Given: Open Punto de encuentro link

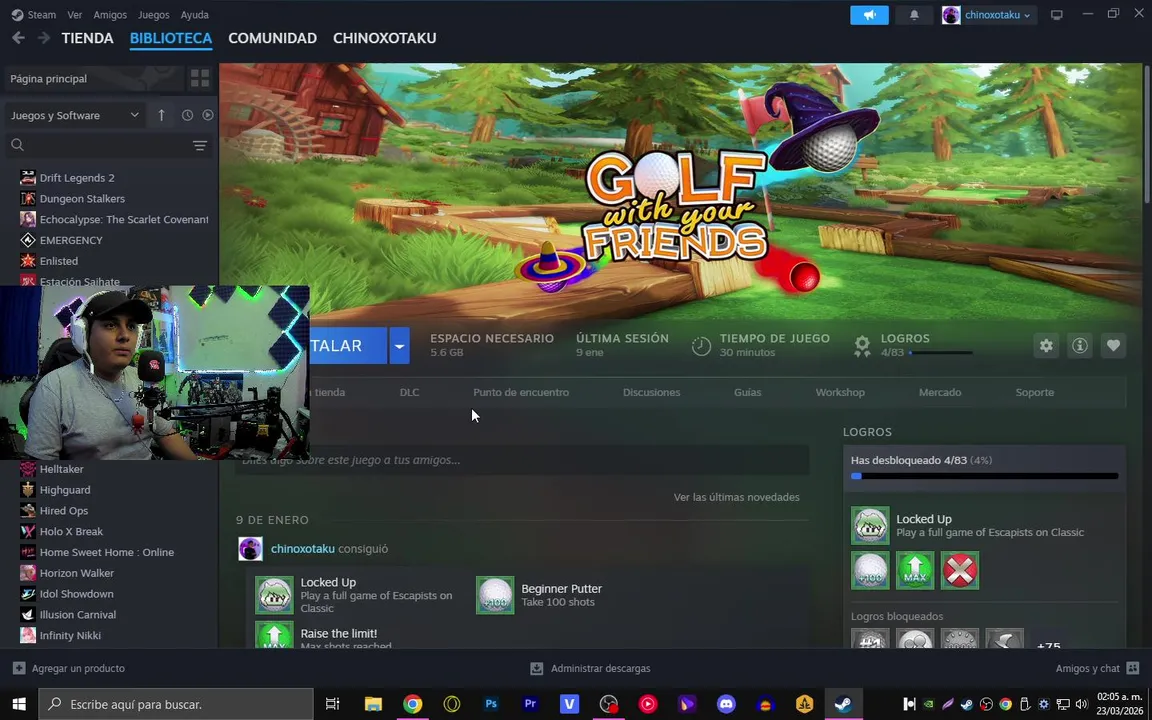Looking at the screenshot, I should pos(521,392).
